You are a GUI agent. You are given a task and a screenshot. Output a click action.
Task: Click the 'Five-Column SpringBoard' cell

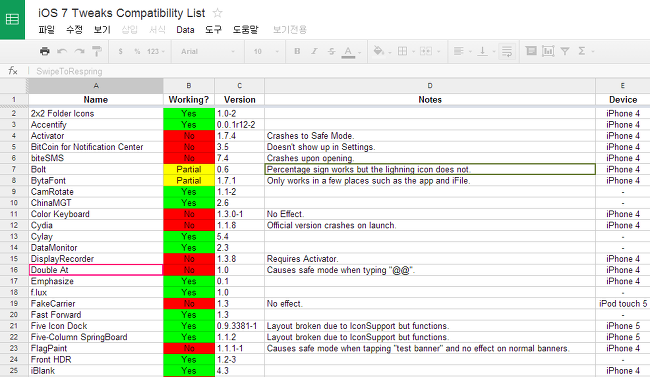96,337
